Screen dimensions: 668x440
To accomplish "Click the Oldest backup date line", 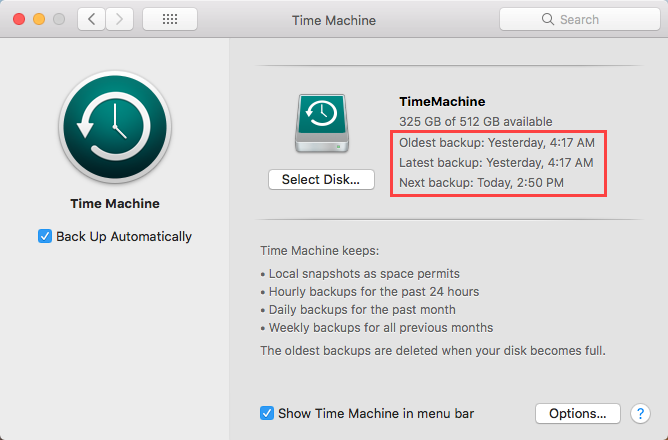I will 496,141.
